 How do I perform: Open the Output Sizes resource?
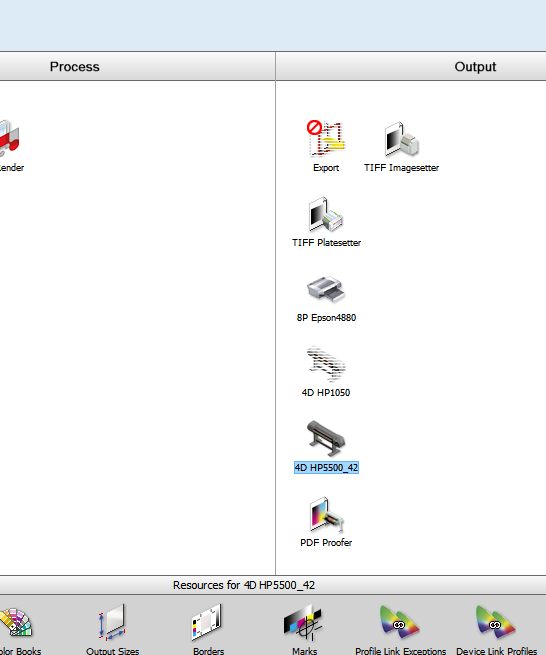112,622
